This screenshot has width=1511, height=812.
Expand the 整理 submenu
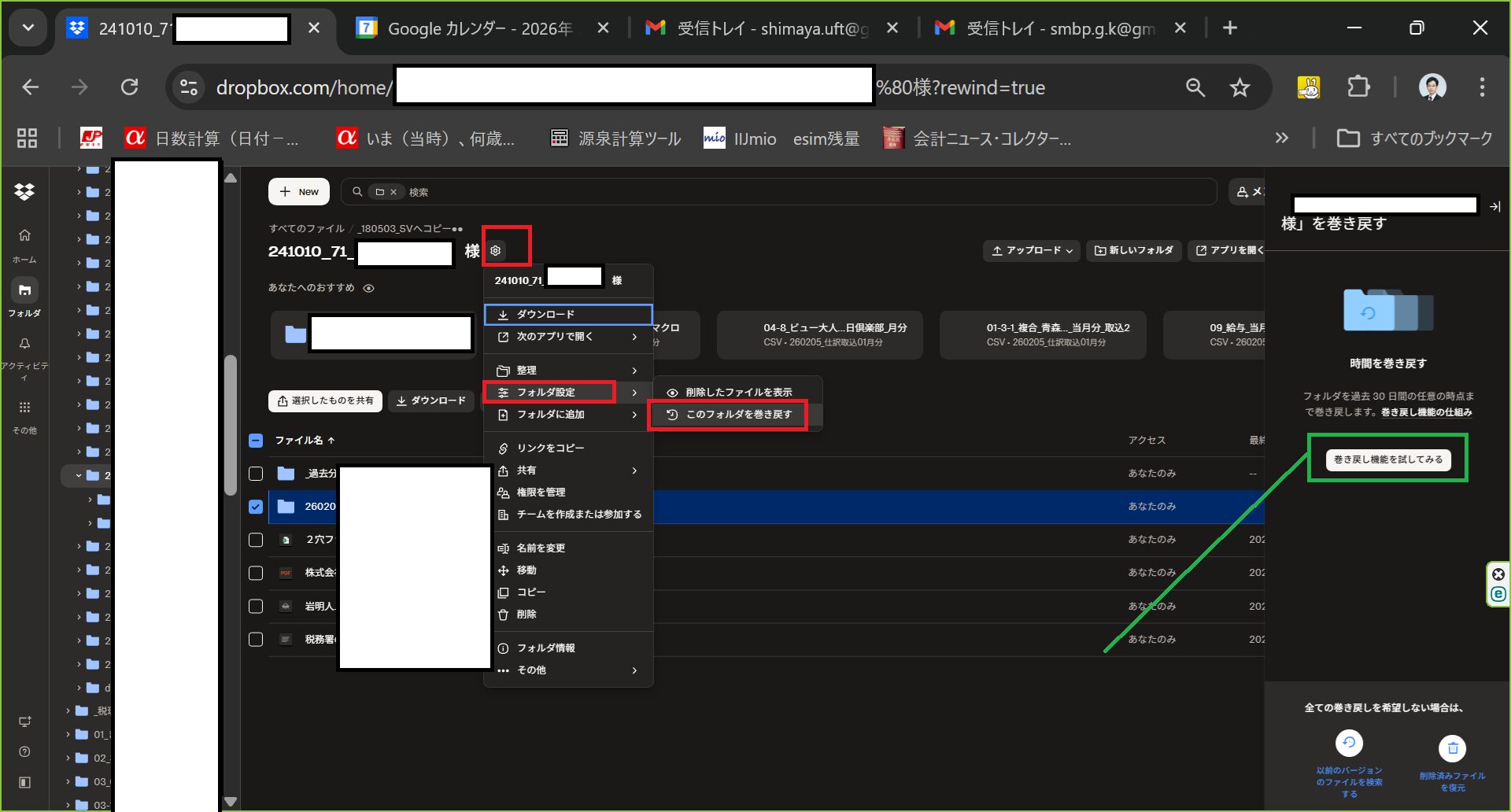pyautogui.click(x=567, y=371)
